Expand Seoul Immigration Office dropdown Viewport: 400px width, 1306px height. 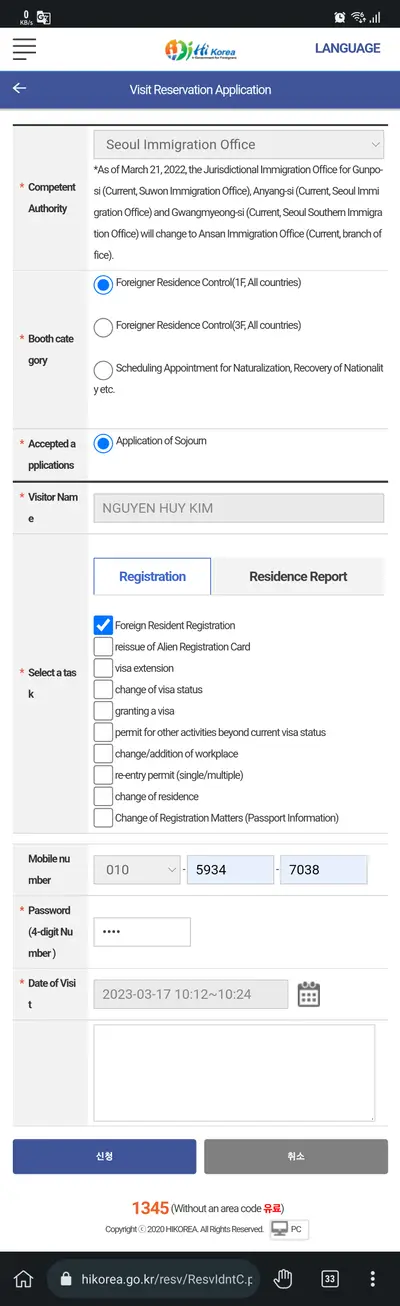point(238,145)
